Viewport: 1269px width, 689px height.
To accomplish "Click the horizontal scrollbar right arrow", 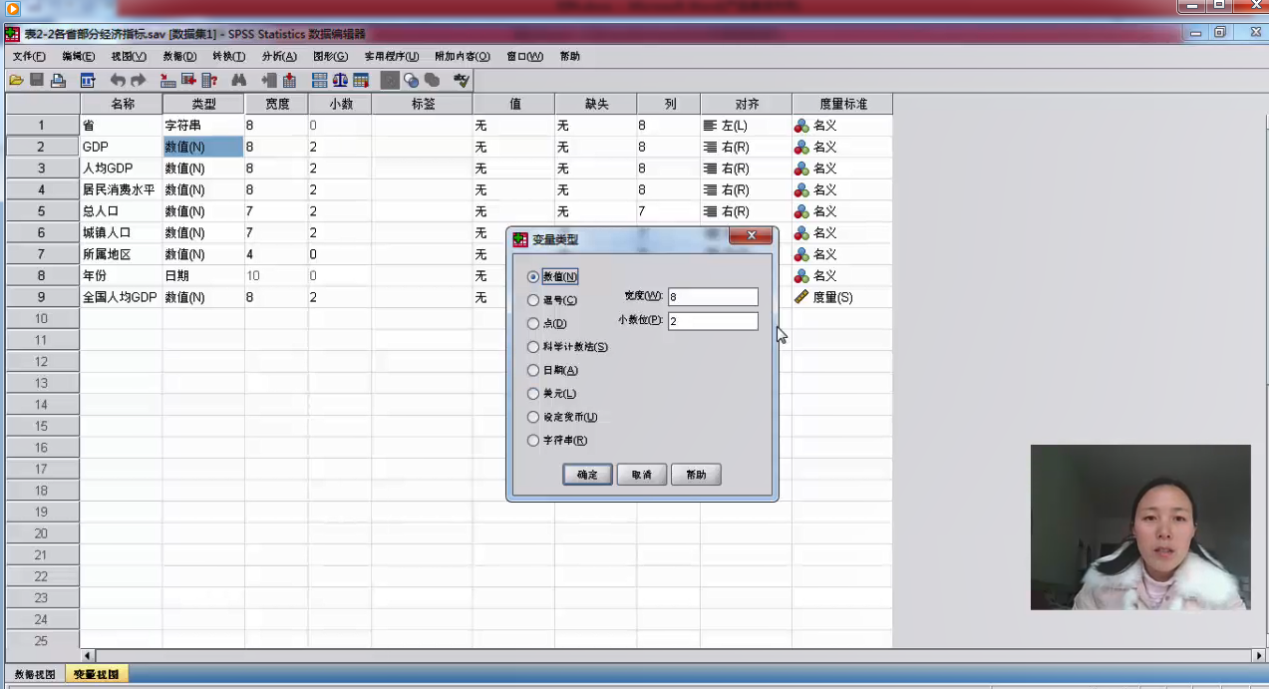I will (x=1258, y=656).
